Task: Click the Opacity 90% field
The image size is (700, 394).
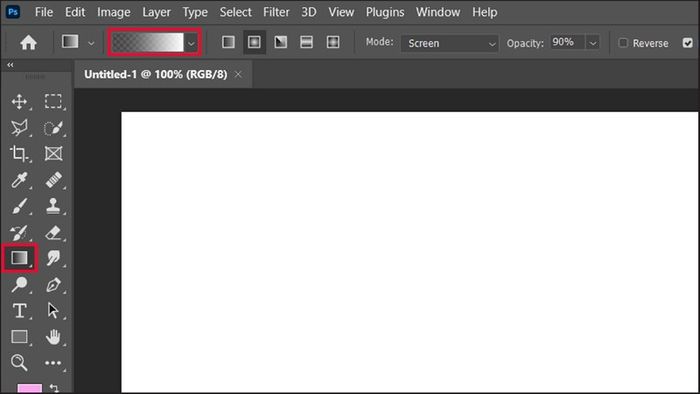Action: click(x=567, y=43)
